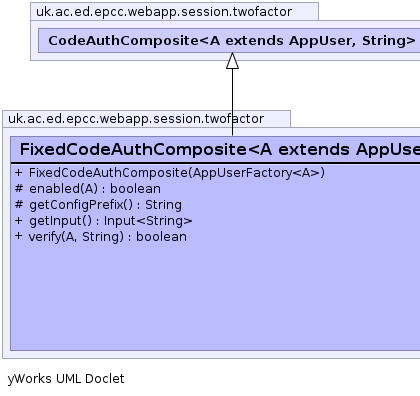Screen dimensions: 420x396
Task: Click the hash visibility symbol beside enabled
Action: [x=19, y=188]
